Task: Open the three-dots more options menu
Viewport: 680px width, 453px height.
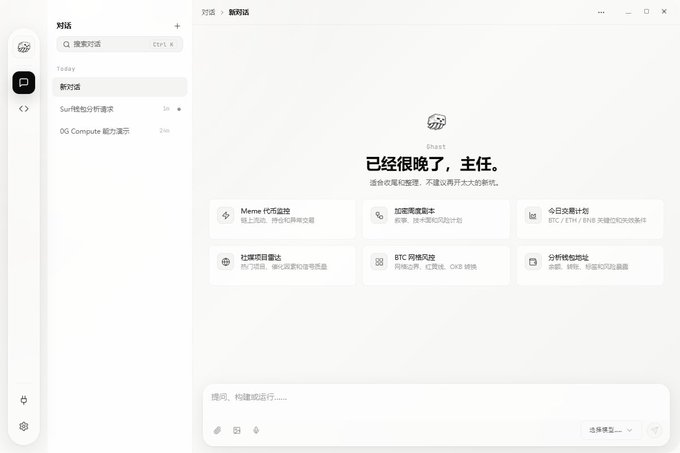Action: click(x=601, y=12)
